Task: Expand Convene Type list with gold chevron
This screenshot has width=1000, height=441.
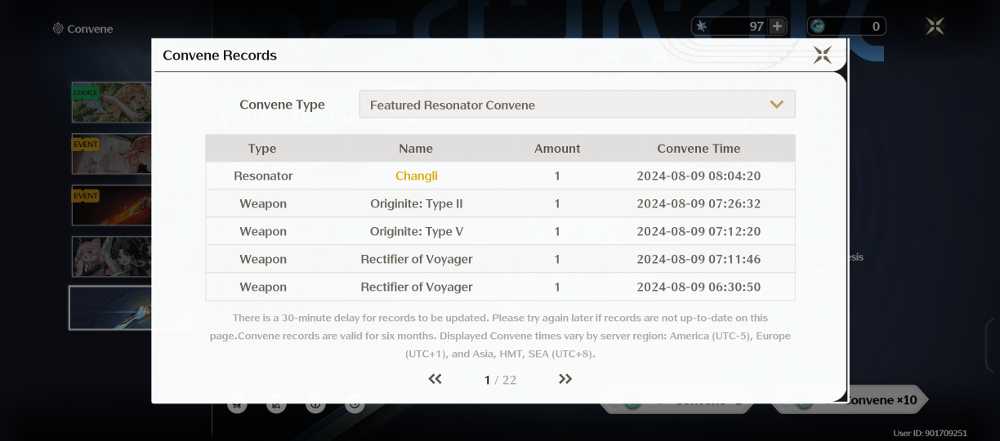Action: (x=776, y=105)
